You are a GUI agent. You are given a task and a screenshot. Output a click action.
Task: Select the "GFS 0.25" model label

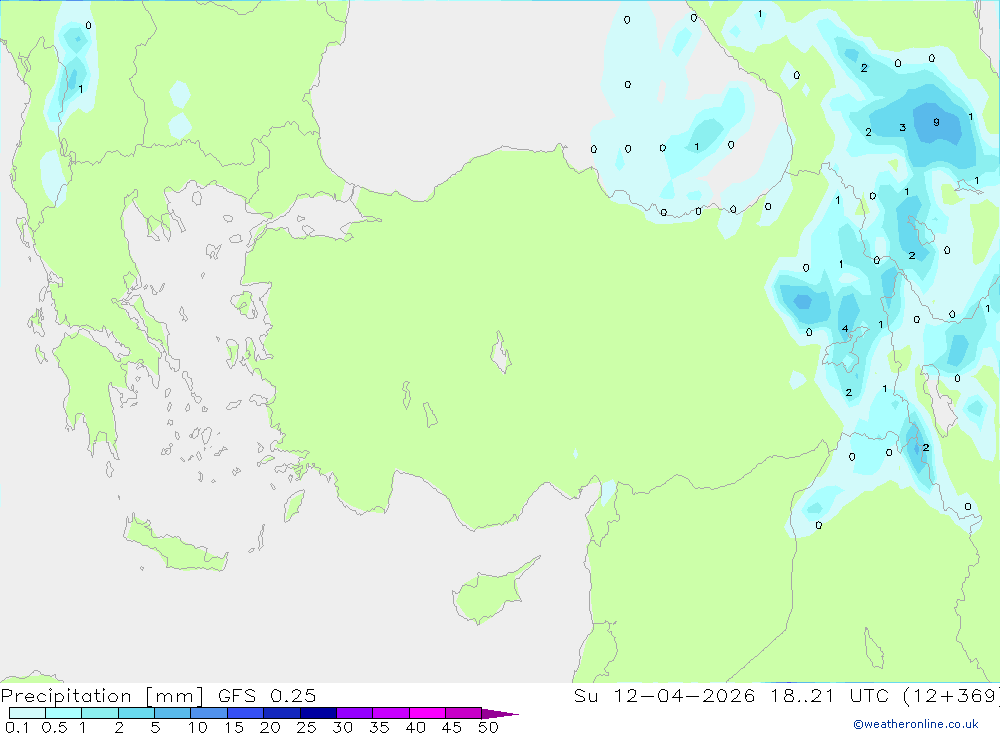click(x=267, y=695)
